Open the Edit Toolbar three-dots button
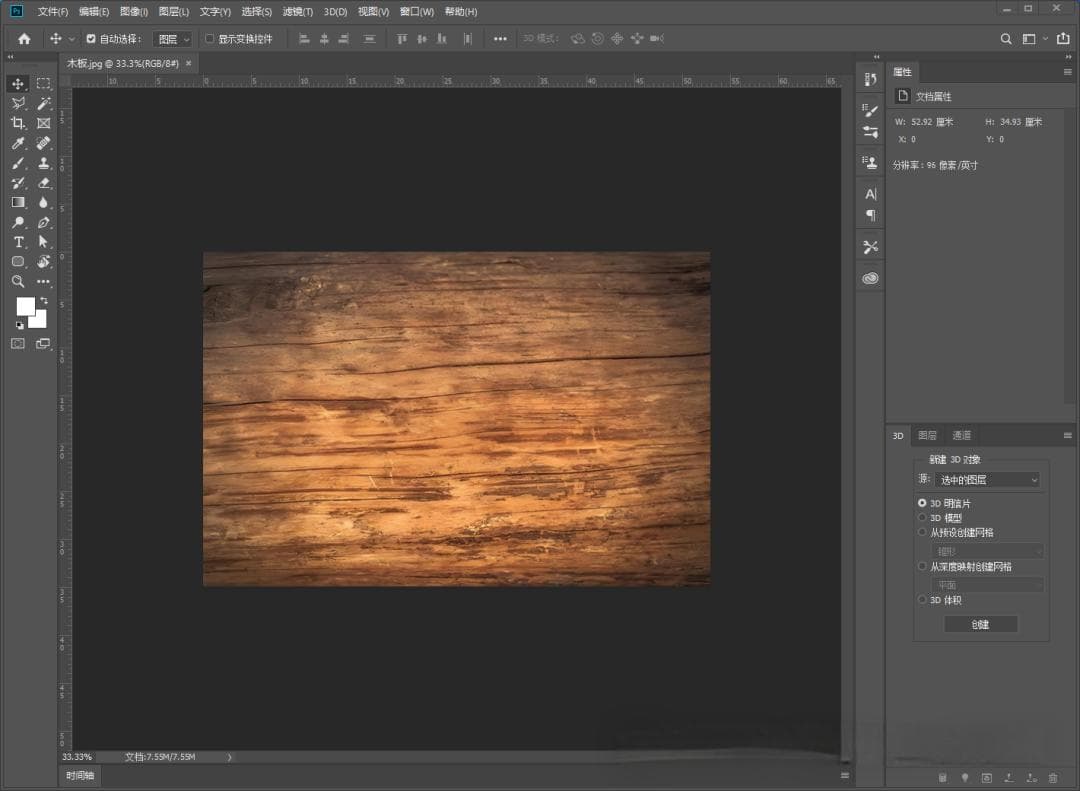Image resolution: width=1080 pixels, height=791 pixels. point(43,282)
